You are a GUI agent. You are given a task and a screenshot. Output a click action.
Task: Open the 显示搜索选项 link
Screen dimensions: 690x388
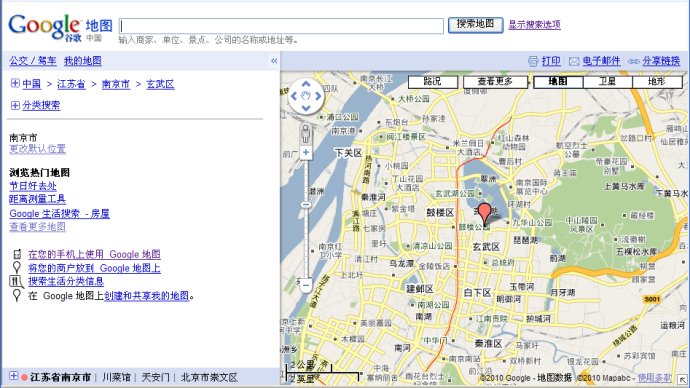[535, 25]
